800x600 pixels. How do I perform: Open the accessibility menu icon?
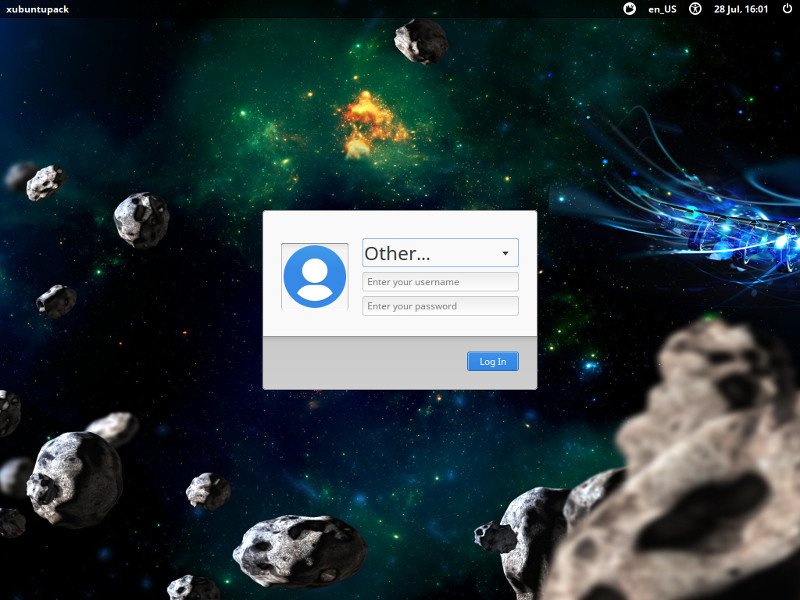click(695, 9)
